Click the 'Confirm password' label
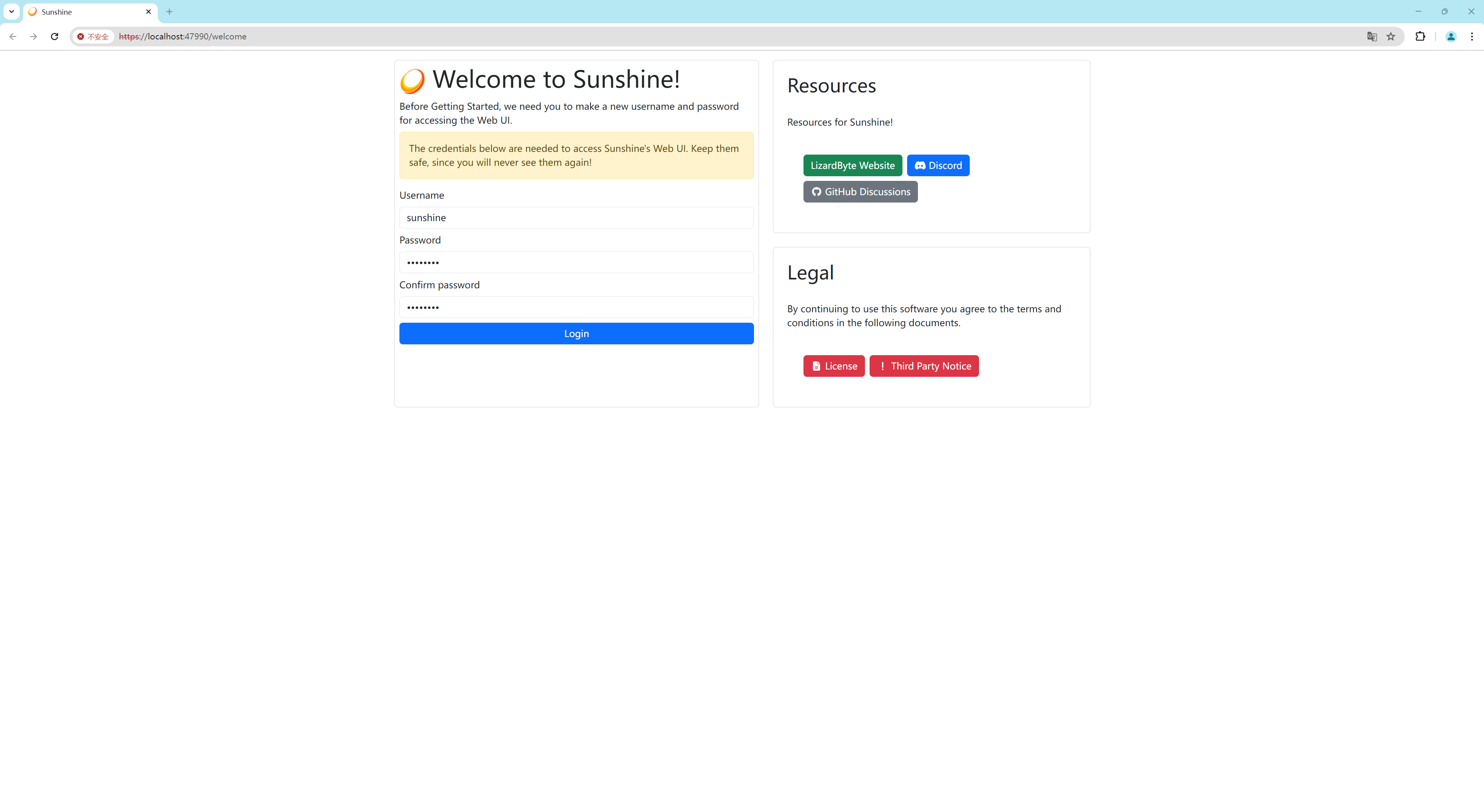 439,285
